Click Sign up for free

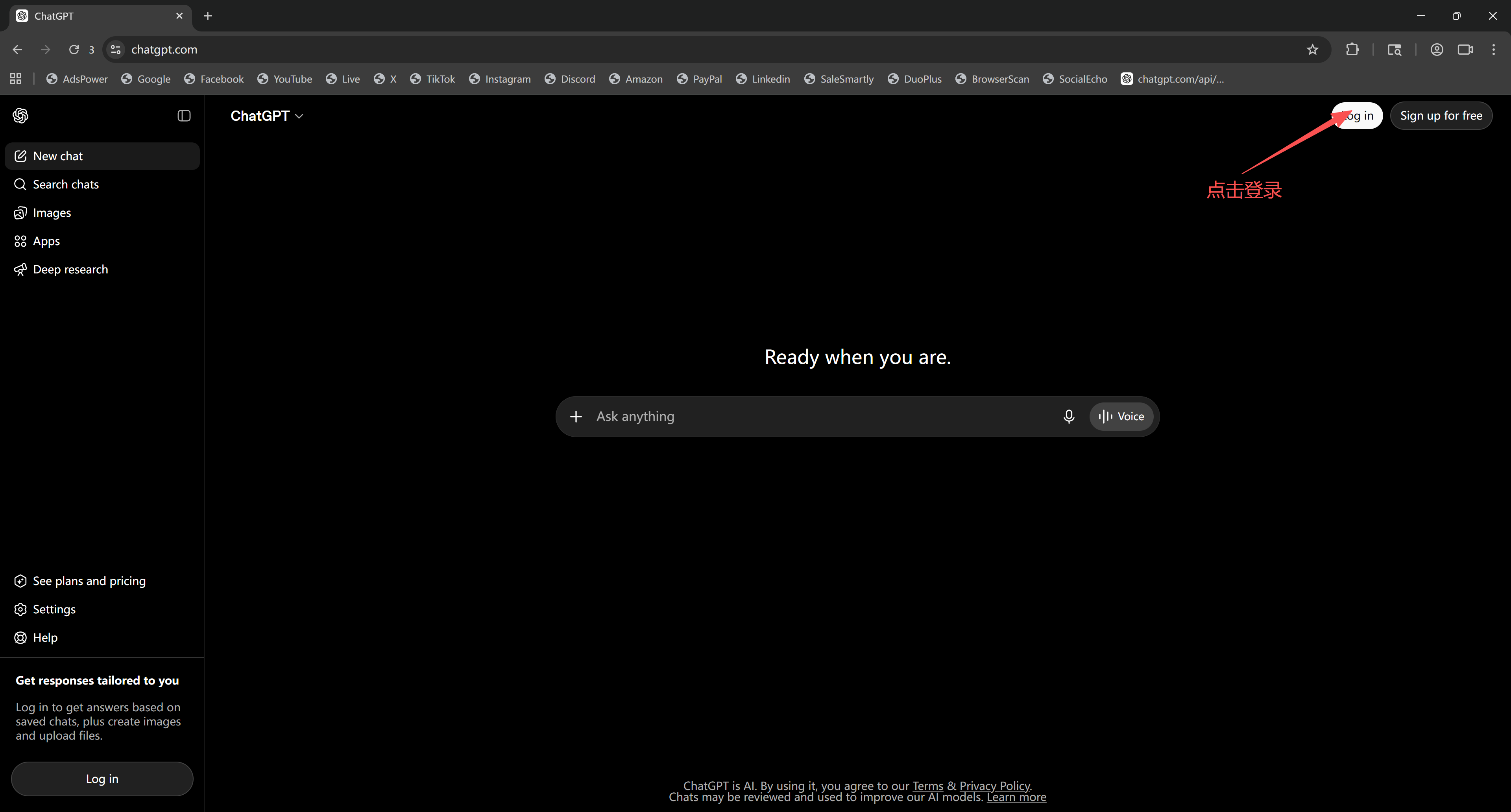1441,116
